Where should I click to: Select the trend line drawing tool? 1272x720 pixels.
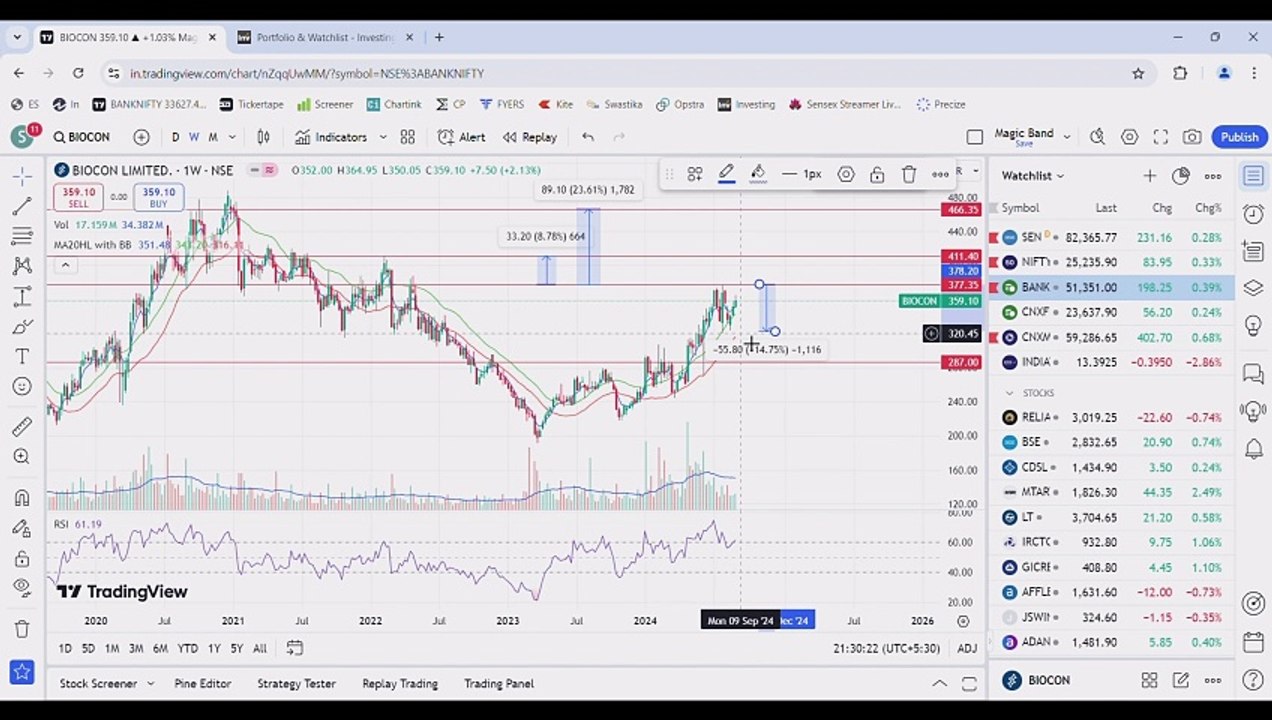point(21,206)
